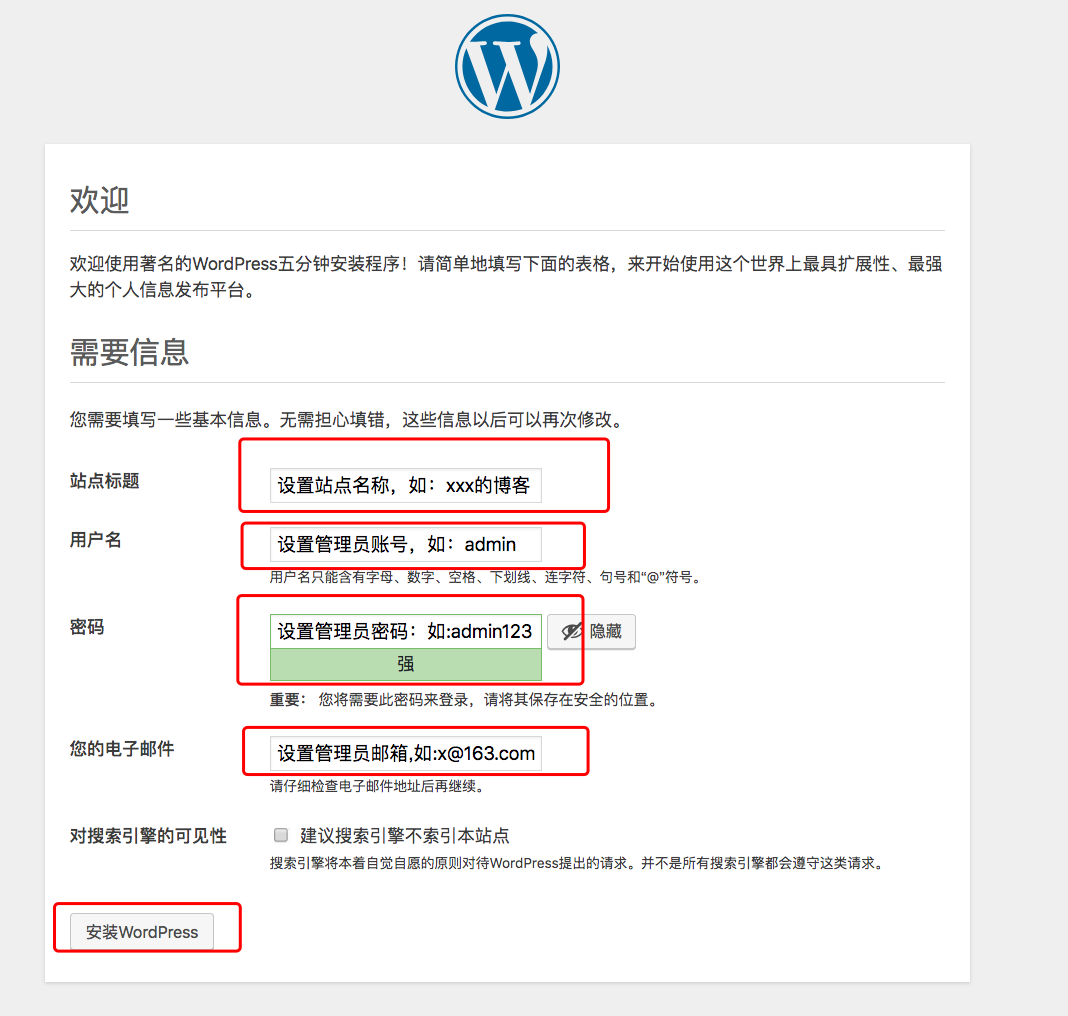Screen dimensions: 1068x1016
Task: Click the WordPress logo at top
Action: pos(507,67)
